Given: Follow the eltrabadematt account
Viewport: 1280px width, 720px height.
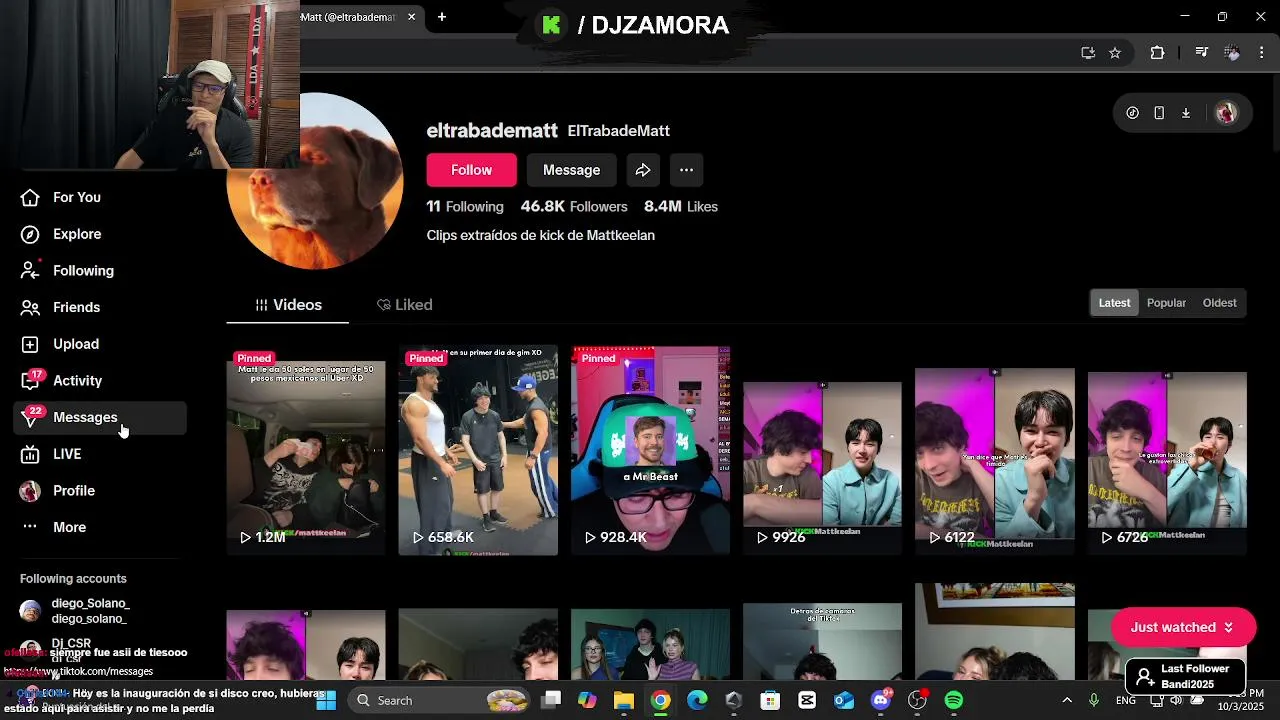Looking at the screenshot, I should [x=471, y=170].
